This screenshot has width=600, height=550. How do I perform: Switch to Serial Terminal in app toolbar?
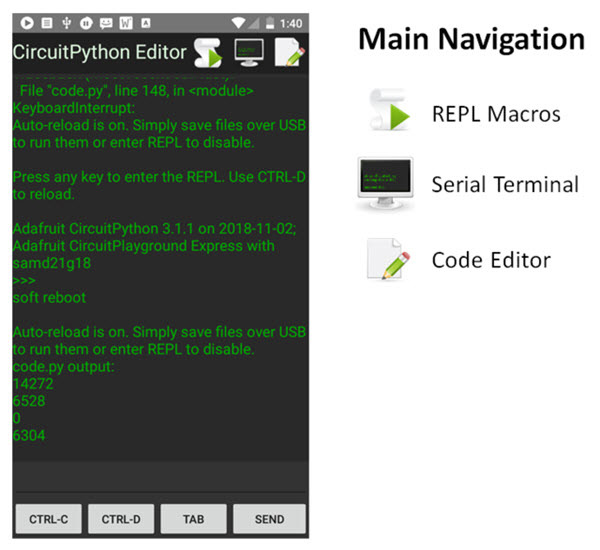(249, 52)
